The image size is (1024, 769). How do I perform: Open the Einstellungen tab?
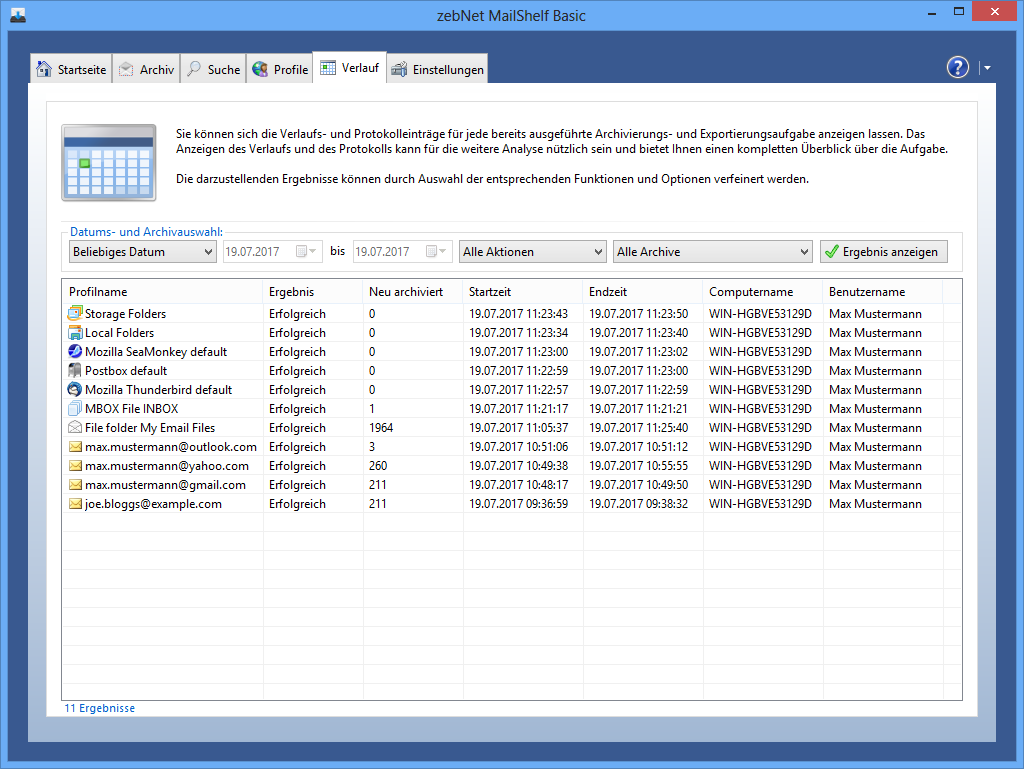pos(437,69)
